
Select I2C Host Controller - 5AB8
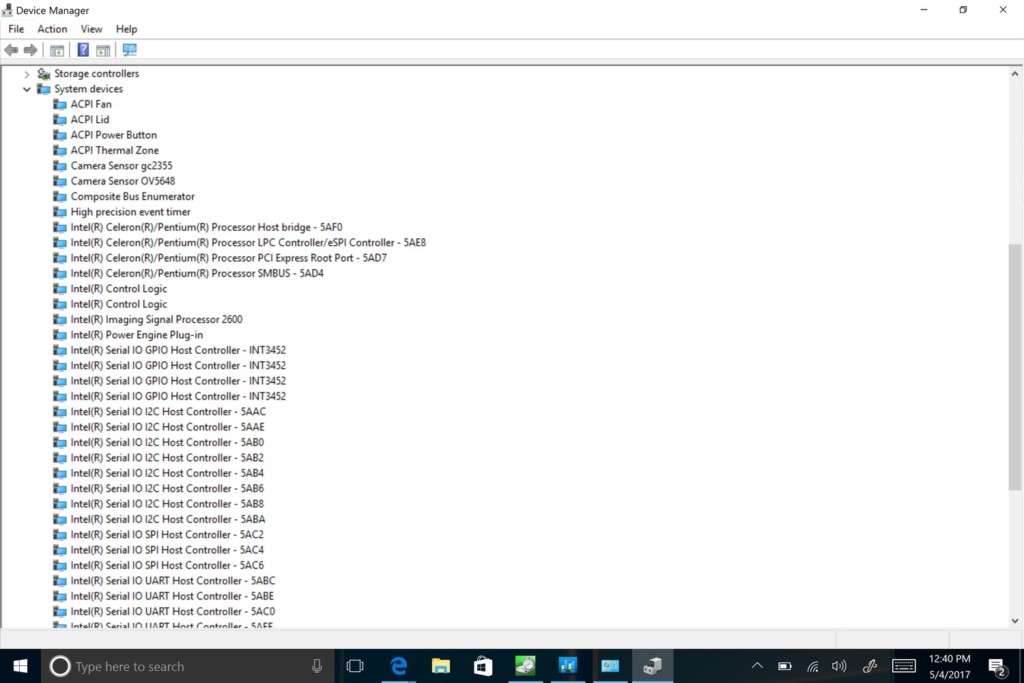(x=167, y=503)
